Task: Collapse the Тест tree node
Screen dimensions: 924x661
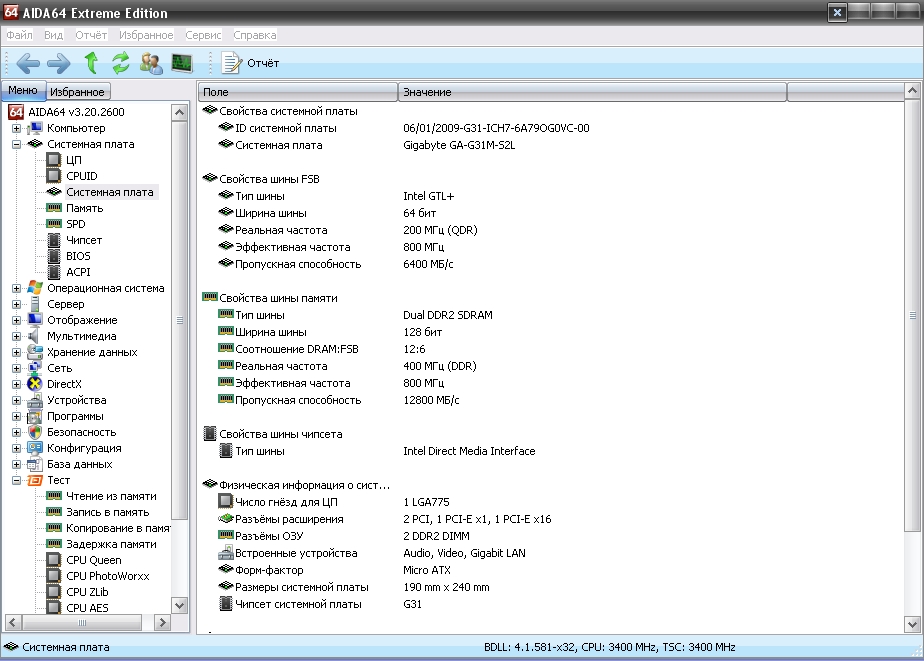Action: pos(16,480)
